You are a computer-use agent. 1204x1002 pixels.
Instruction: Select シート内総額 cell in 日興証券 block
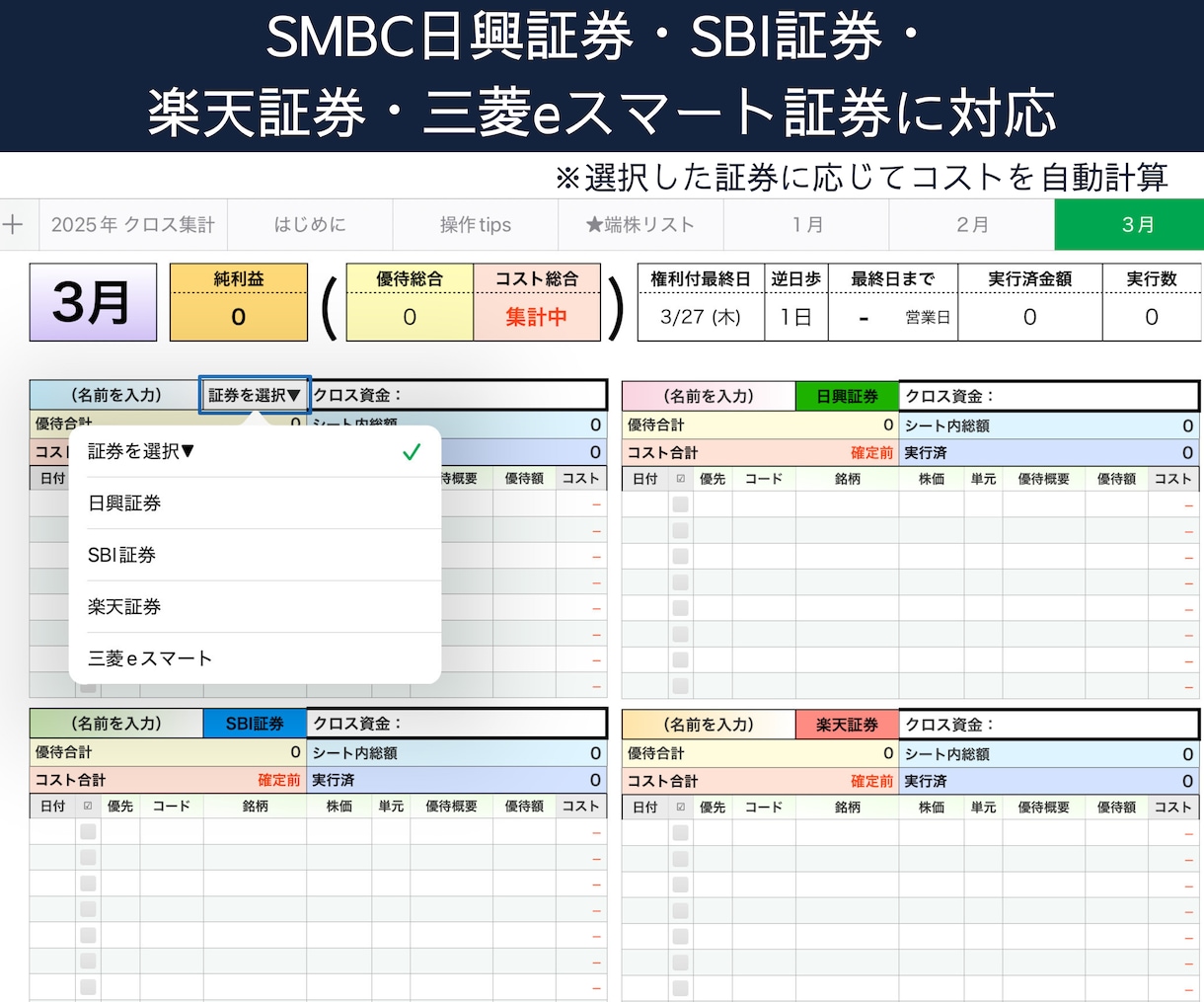[1048, 425]
